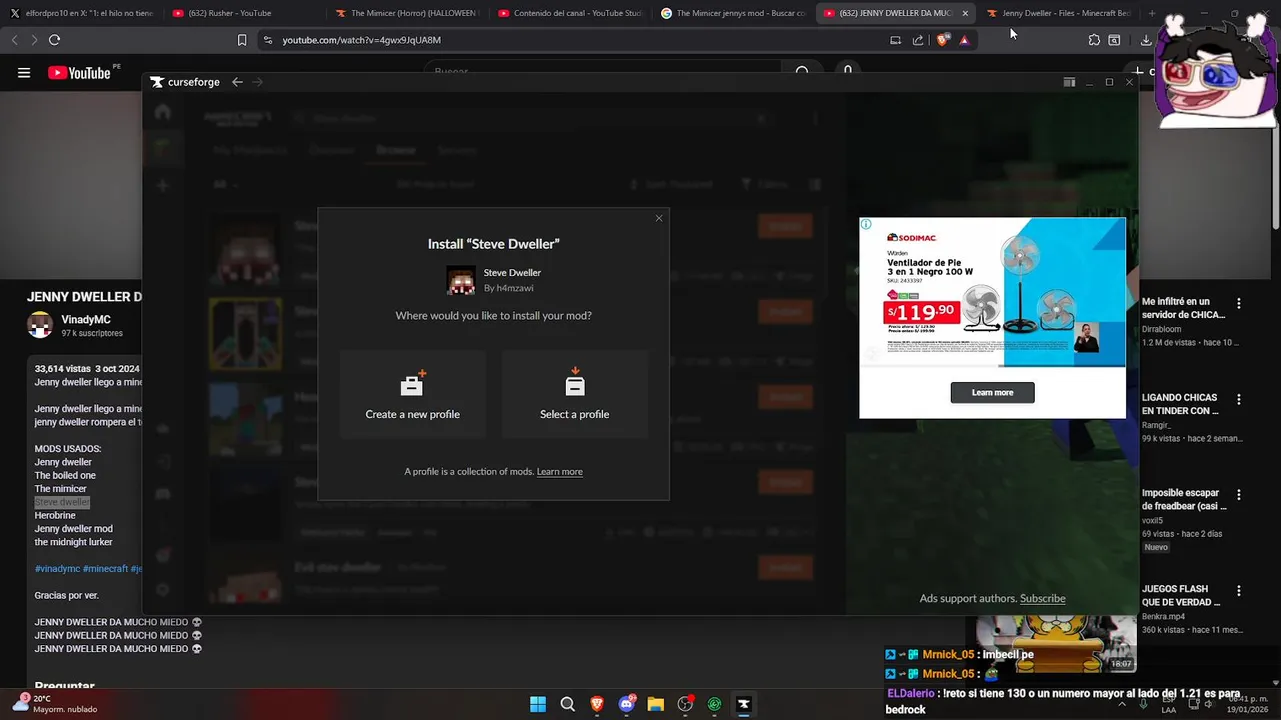The image size is (1281, 720).
Task: Open VinadyMC channel avatar
Action: [40, 325]
